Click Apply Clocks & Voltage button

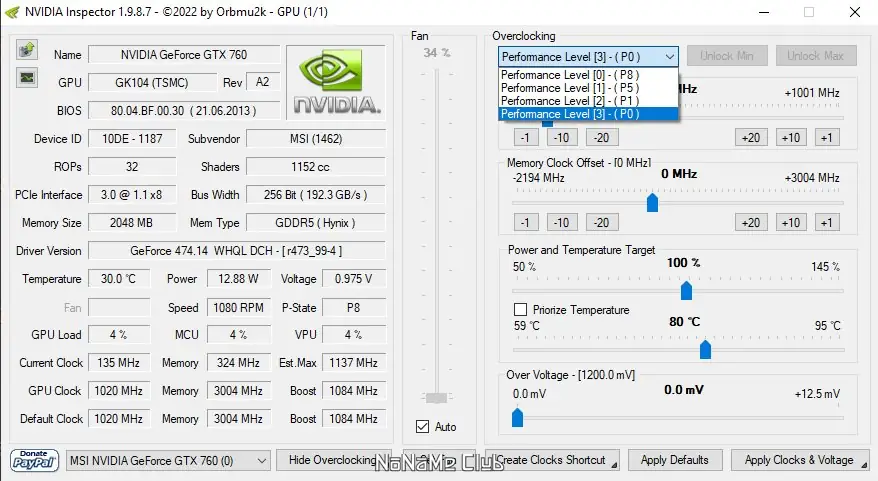coord(799,460)
